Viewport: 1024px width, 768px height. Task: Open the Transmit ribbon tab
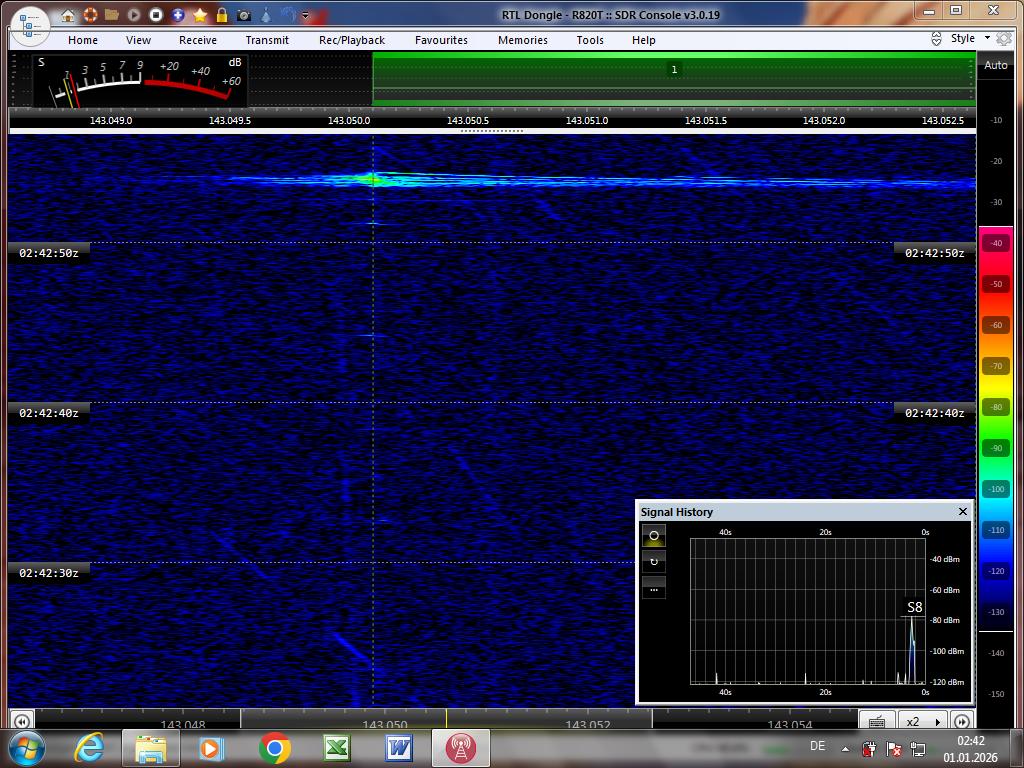coord(267,40)
